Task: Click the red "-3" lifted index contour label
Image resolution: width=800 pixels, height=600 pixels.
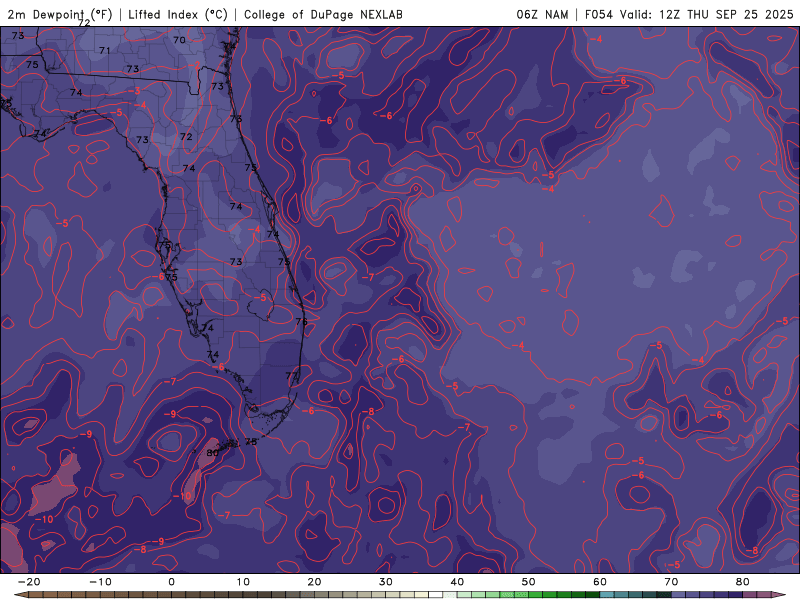Action: coord(134,91)
